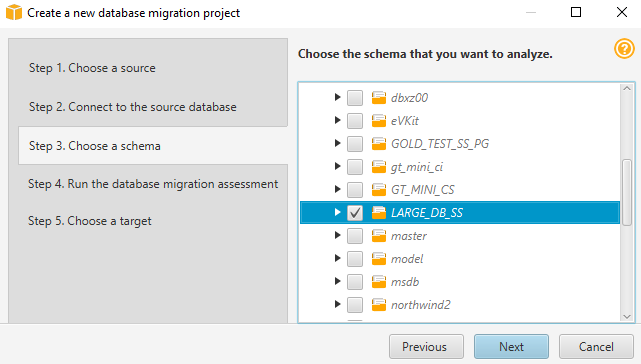Click the master database folder icon

pyautogui.click(x=379, y=236)
